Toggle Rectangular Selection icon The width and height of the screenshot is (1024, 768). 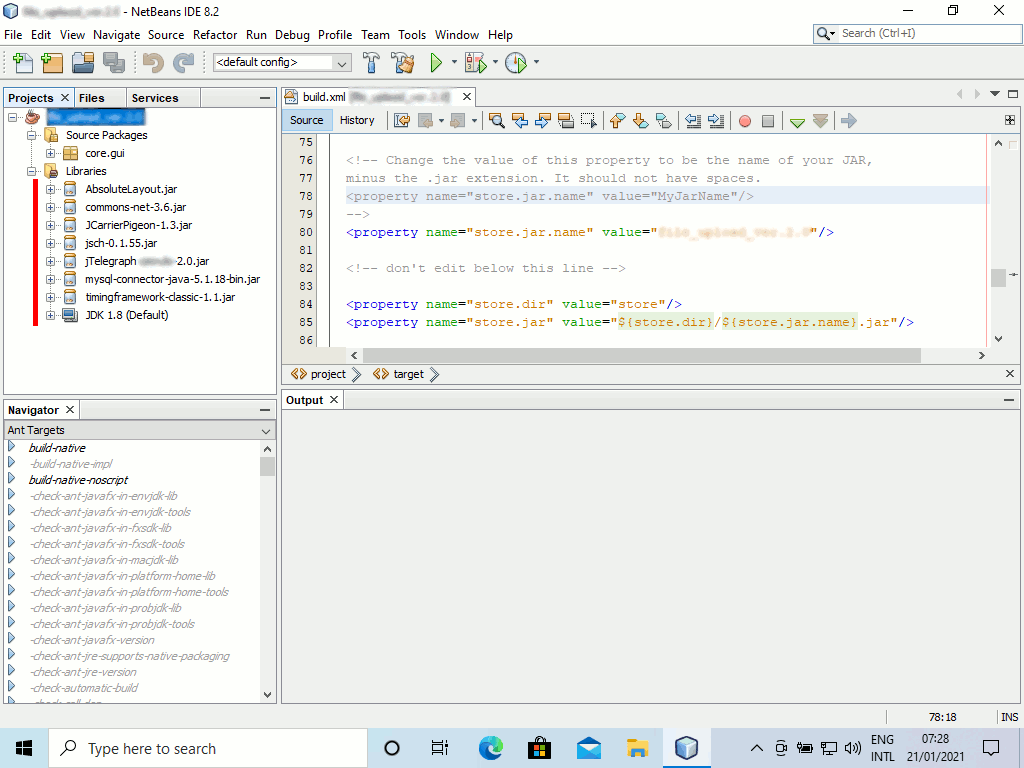[588, 121]
